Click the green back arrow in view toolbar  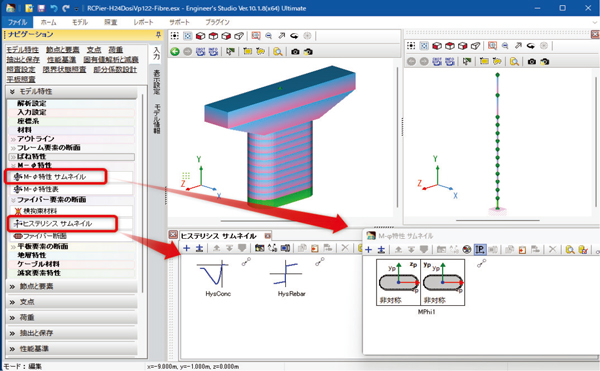point(175,51)
